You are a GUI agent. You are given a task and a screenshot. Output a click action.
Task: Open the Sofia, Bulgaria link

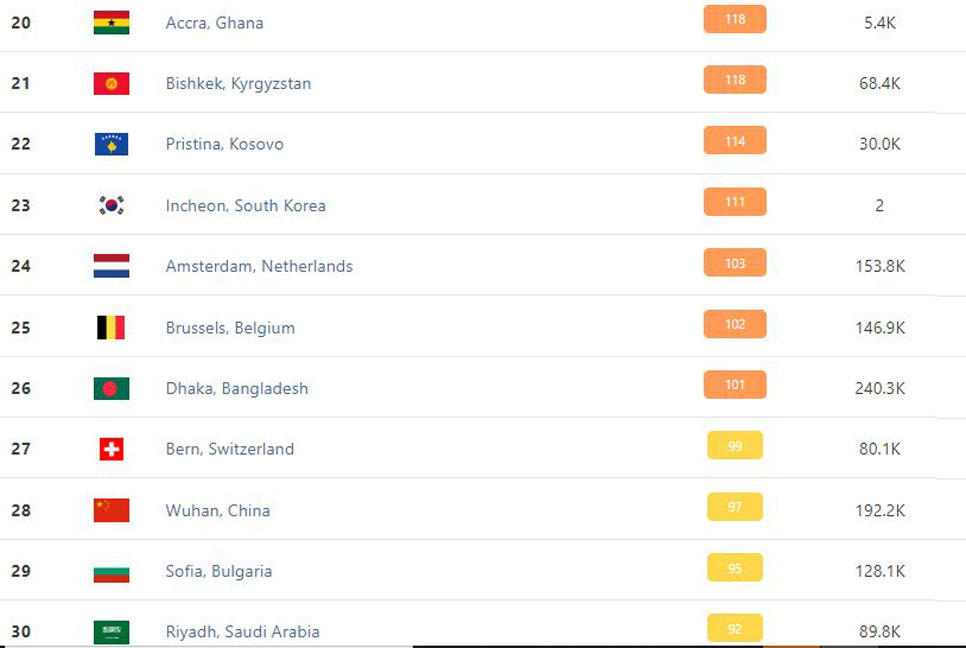219,571
